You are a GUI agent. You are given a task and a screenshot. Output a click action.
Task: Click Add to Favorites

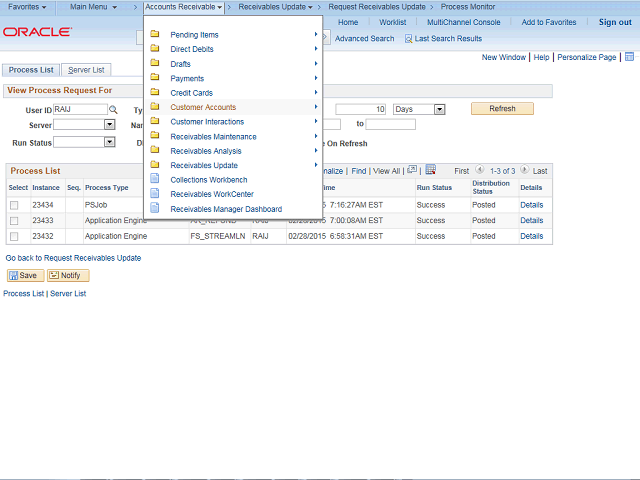click(x=549, y=22)
